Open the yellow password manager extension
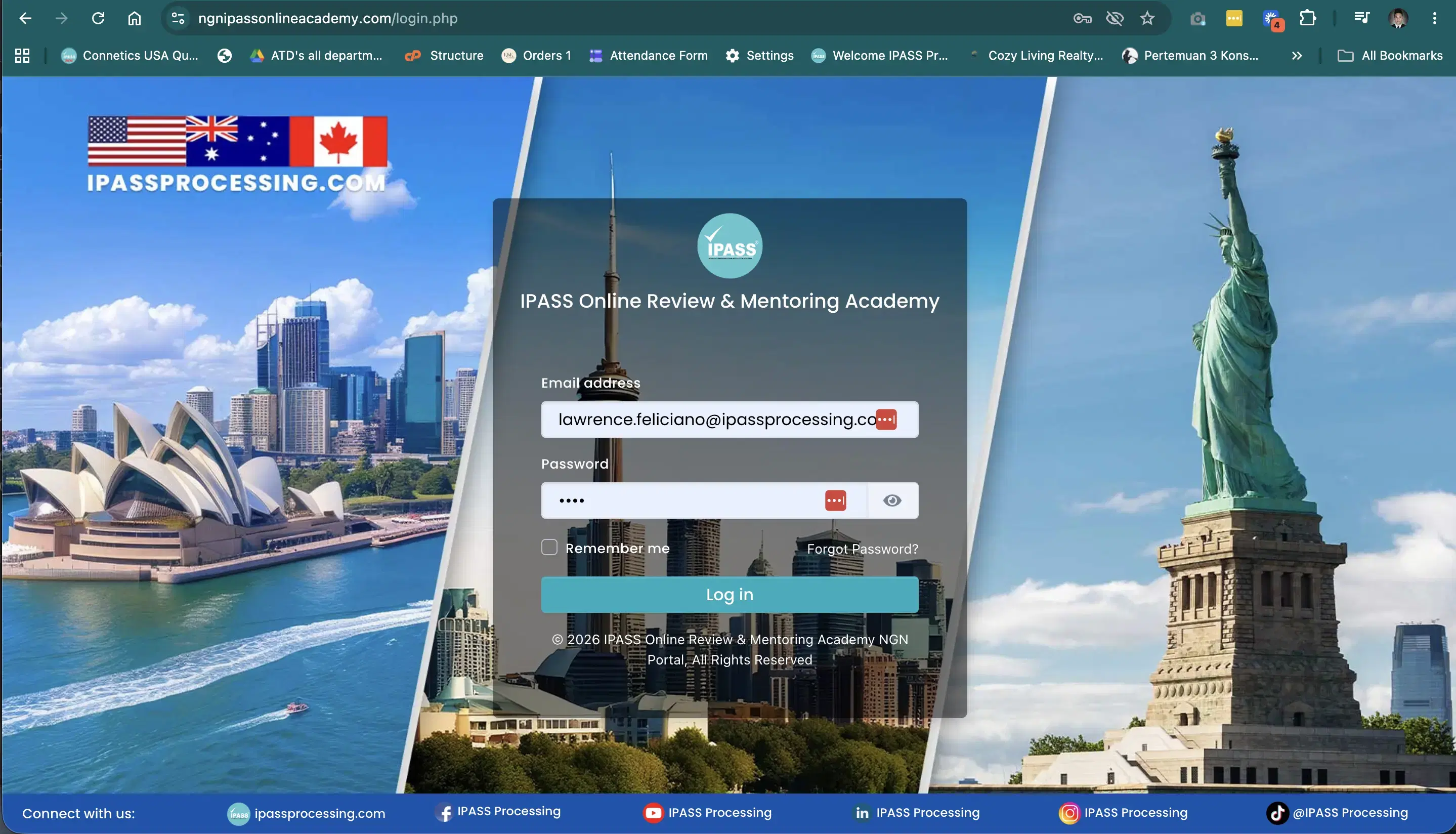This screenshot has height=834, width=1456. pos(1234,18)
